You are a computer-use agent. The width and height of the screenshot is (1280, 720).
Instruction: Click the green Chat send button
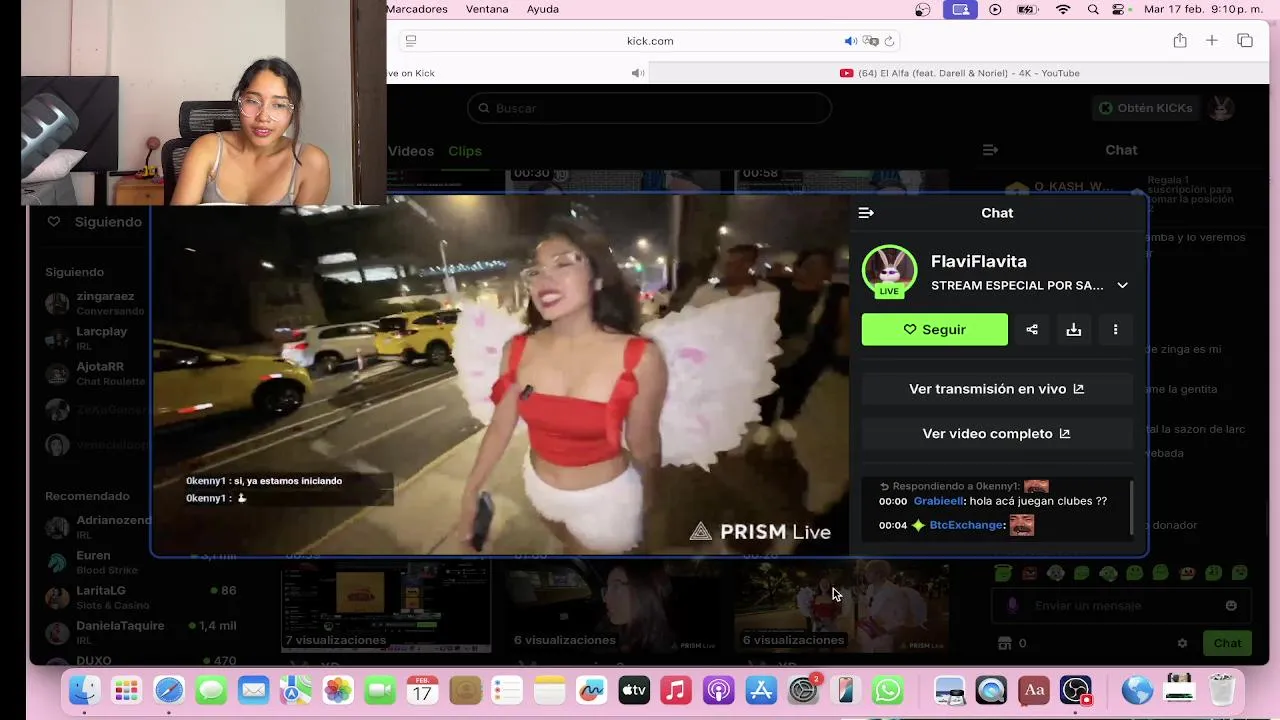click(x=1227, y=643)
